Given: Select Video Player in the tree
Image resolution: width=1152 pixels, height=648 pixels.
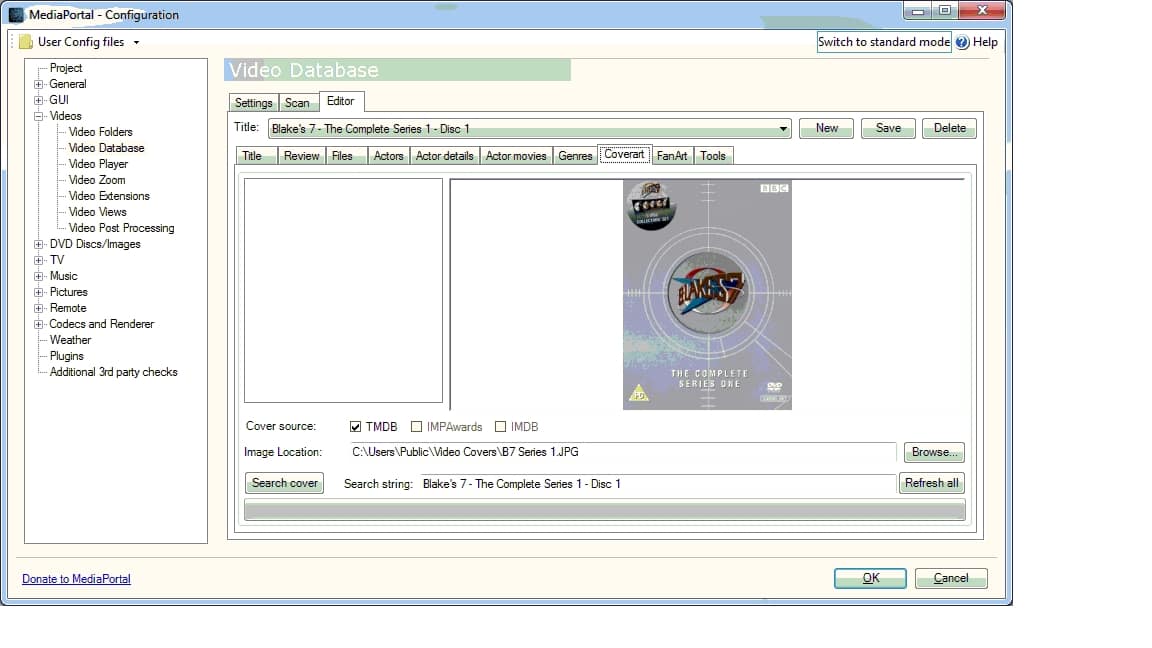Looking at the screenshot, I should [98, 165].
